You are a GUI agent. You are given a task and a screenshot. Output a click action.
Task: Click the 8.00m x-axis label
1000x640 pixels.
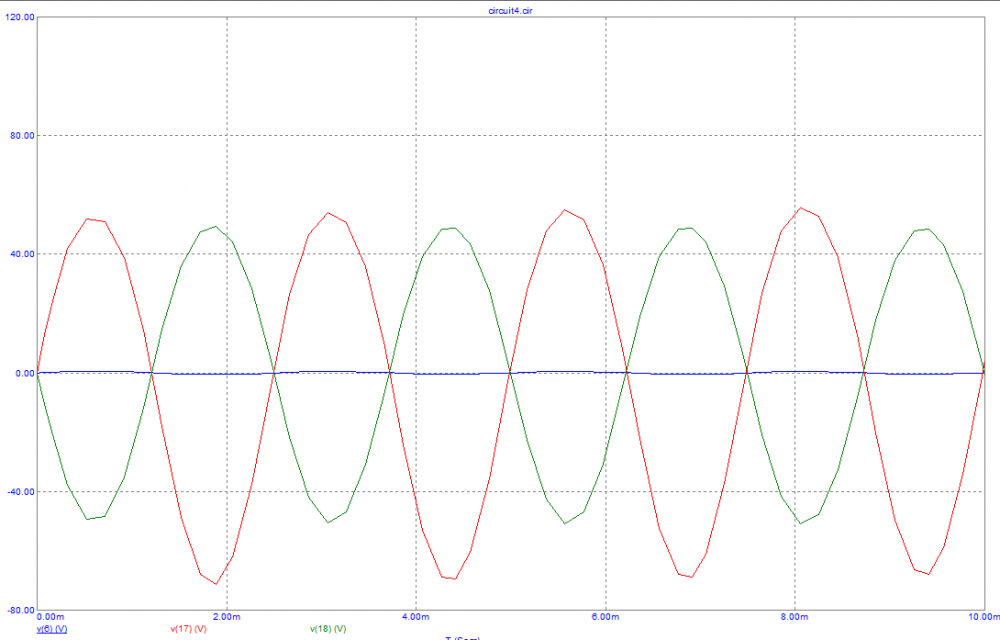click(x=794, y=617)
